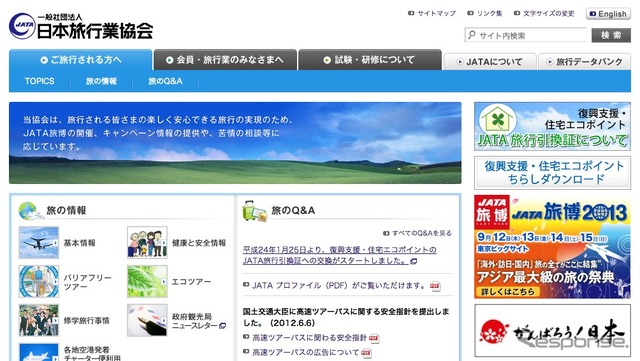Go to TOPICS submenu item

(x=39, y=81)
